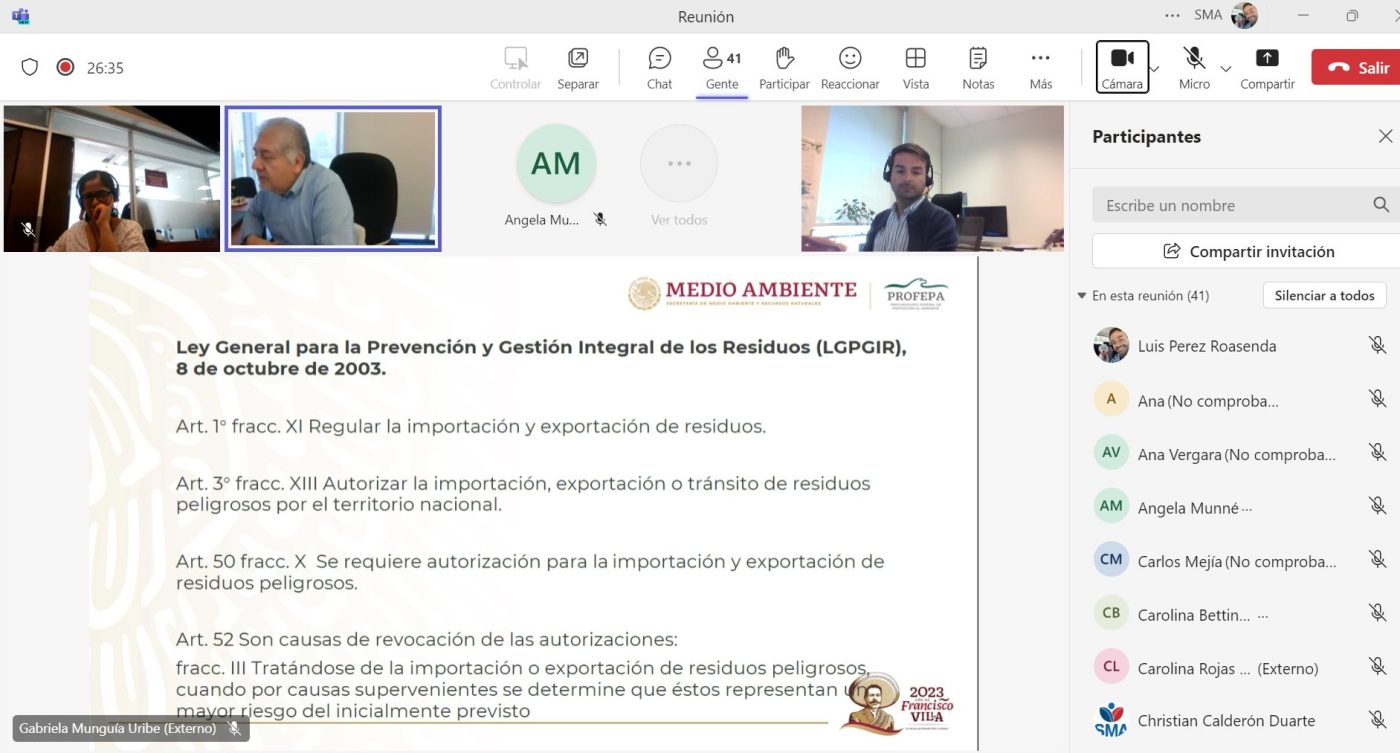Click the muted mic icon on the woman's video tile

(28, 229)
